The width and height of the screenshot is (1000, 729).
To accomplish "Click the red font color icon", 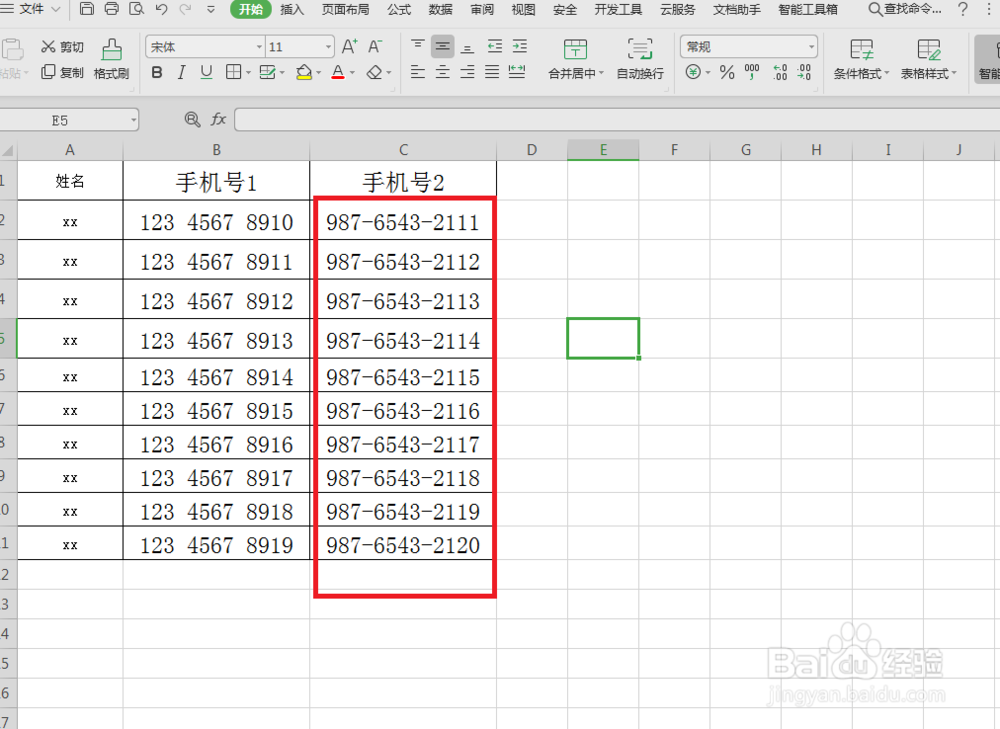I will click(x=339, y=73).
